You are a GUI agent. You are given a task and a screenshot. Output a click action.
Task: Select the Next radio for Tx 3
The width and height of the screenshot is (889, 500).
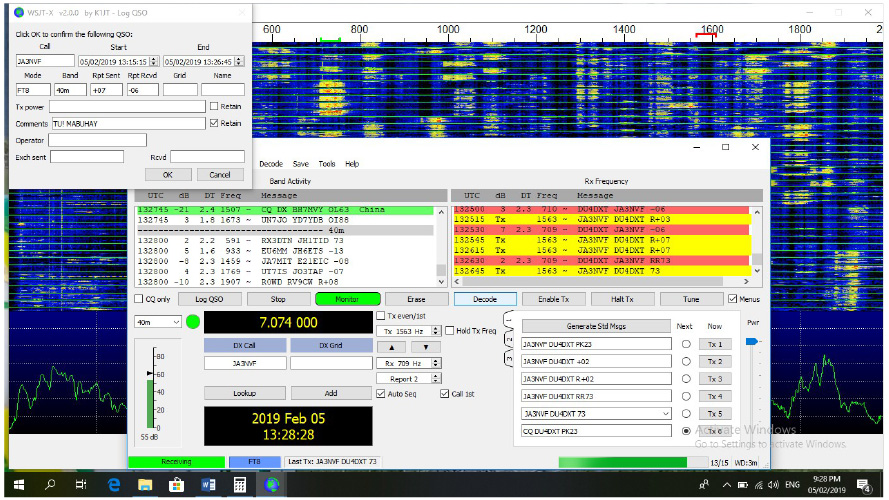click(x=686, y=379)
